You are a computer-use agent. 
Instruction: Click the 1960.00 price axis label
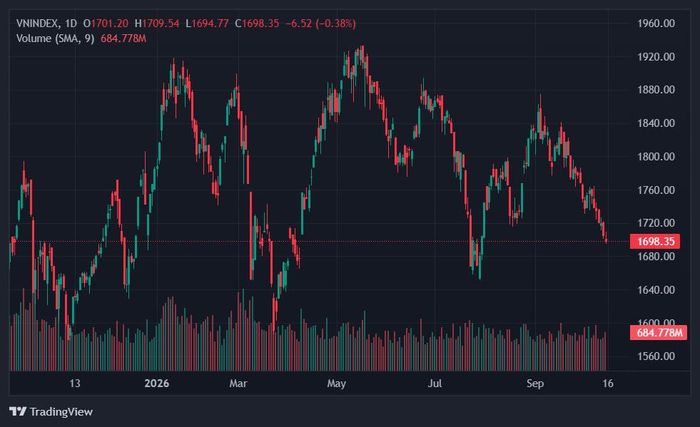(656, 23)
